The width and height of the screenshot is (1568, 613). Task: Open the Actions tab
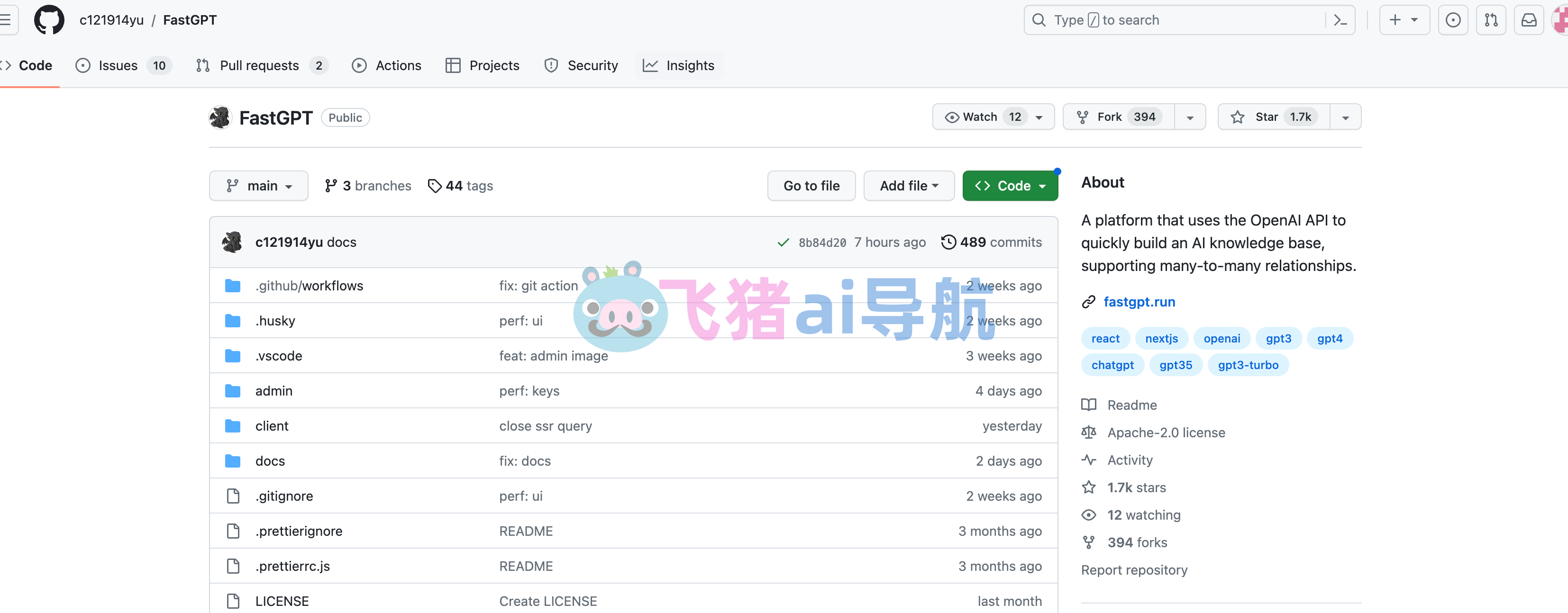coord(386,66)
